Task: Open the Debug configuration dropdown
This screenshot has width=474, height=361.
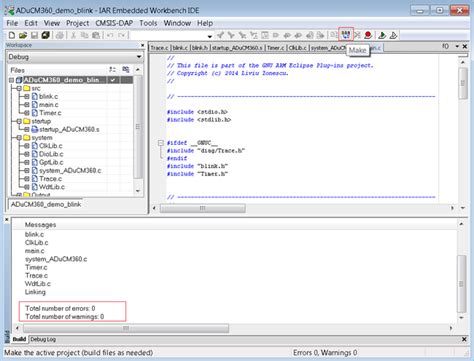Action: click(139, 57)
